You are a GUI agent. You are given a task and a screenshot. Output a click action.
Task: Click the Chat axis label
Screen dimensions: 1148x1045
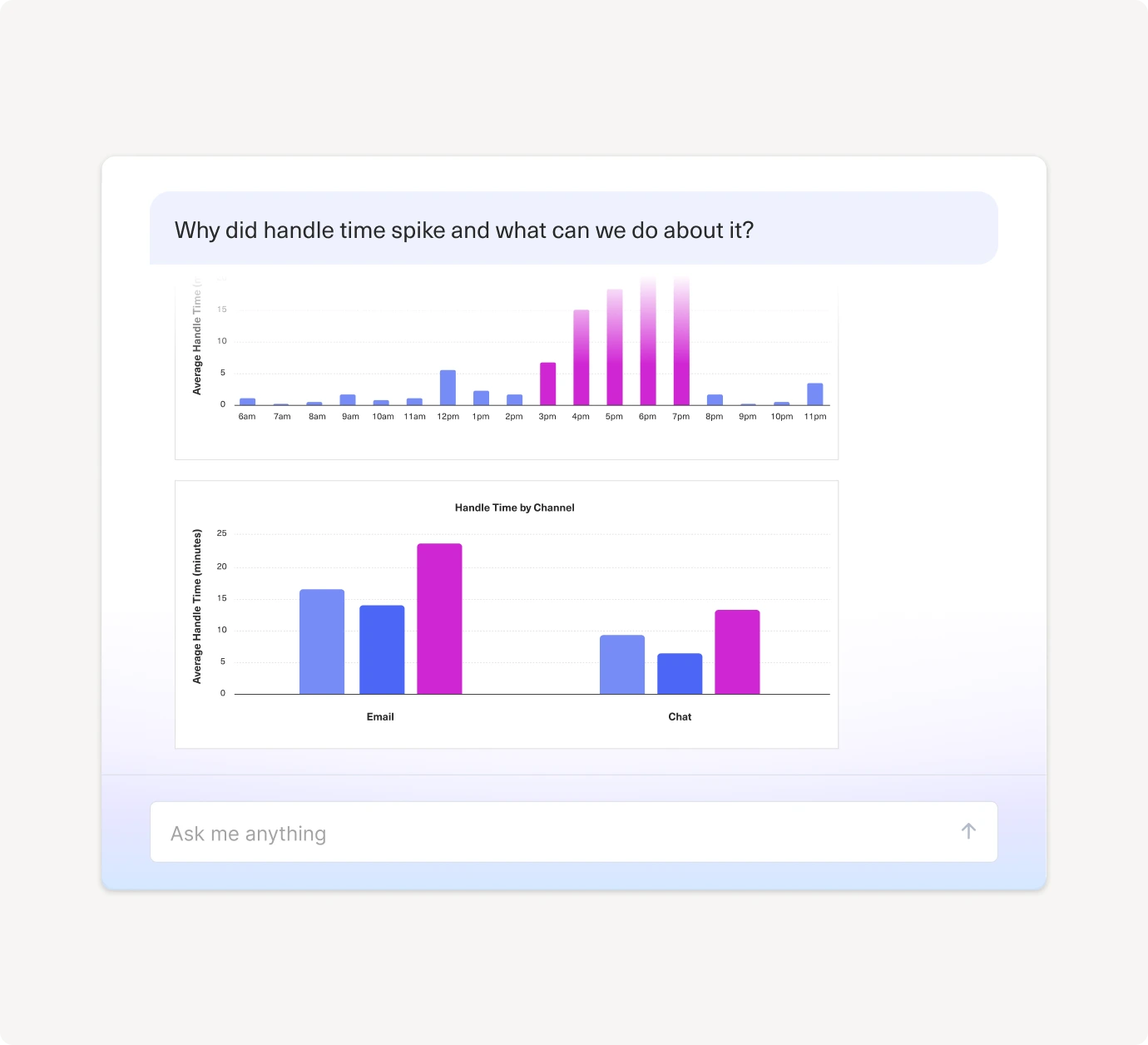tap(680, 717)
